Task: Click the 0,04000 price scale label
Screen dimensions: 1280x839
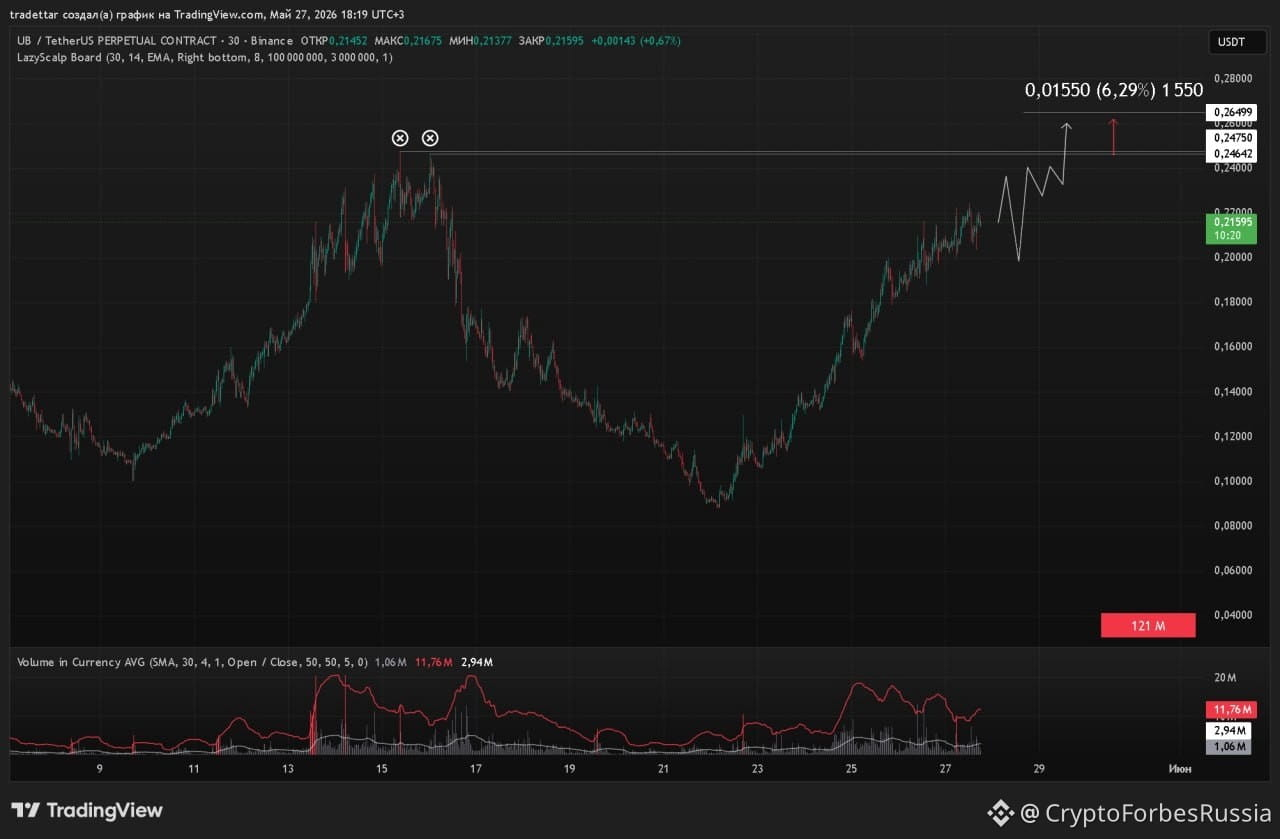Action: 1233,615
